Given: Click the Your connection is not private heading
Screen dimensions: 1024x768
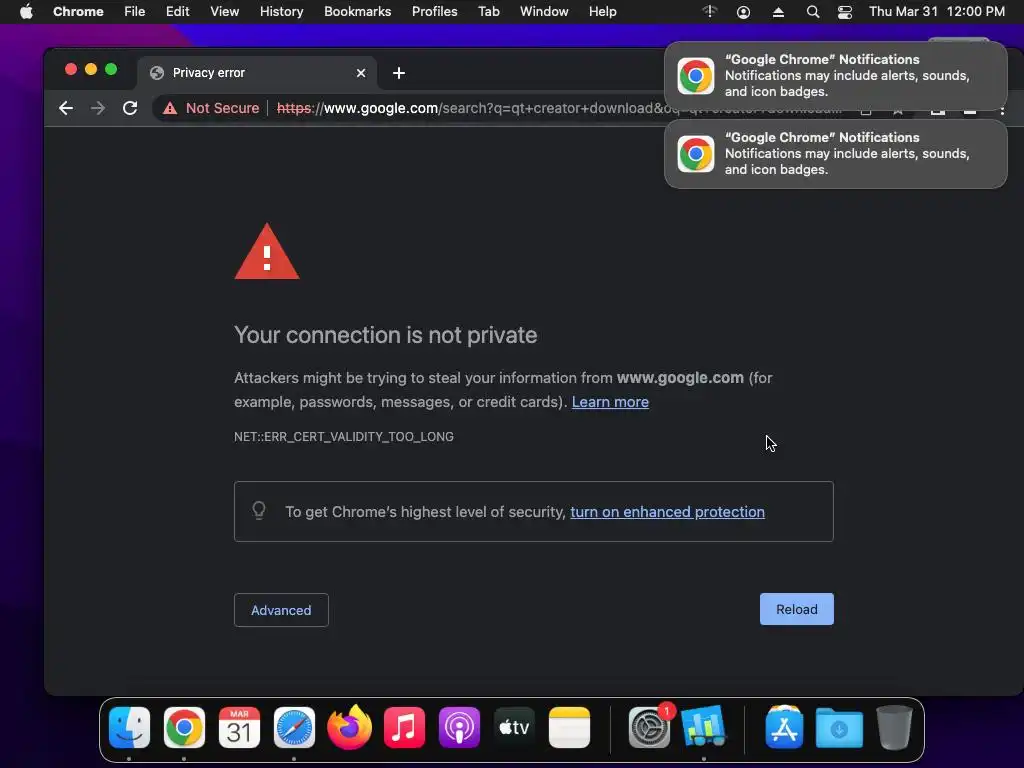Looking at the screenshot, I should pyautogui.click(x=385, y=335).
